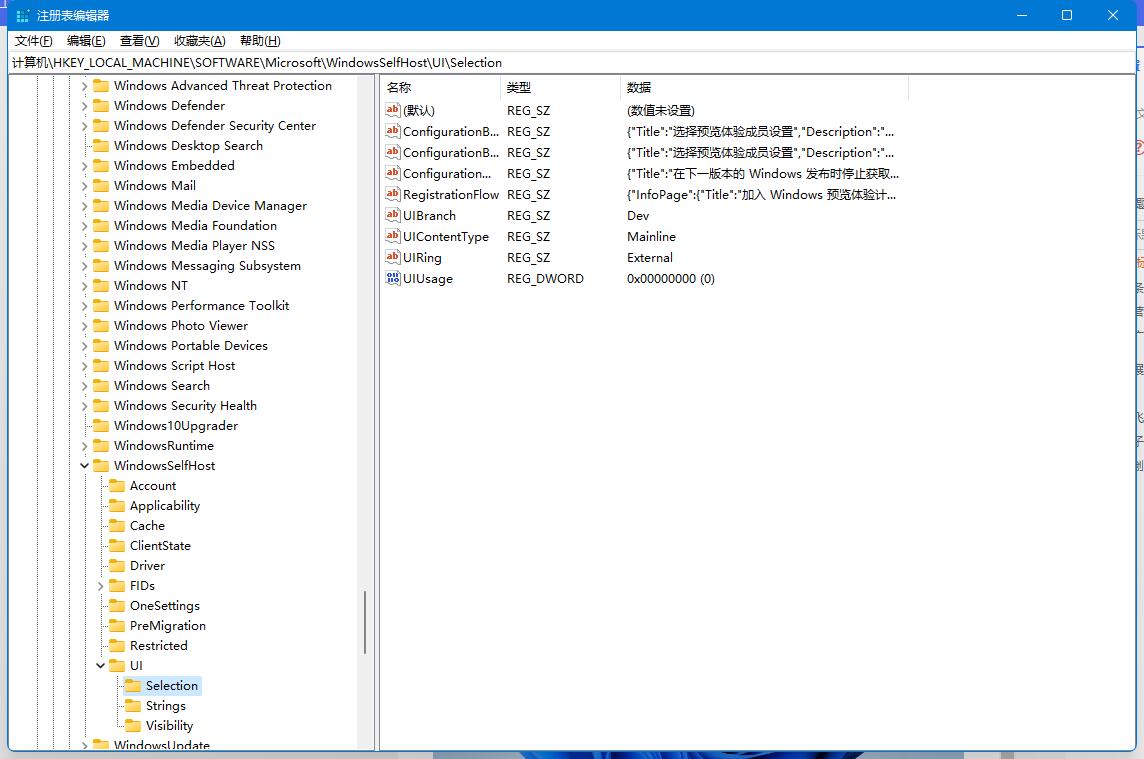Select the UIUsage DWORD value icon

coord(393,278)
